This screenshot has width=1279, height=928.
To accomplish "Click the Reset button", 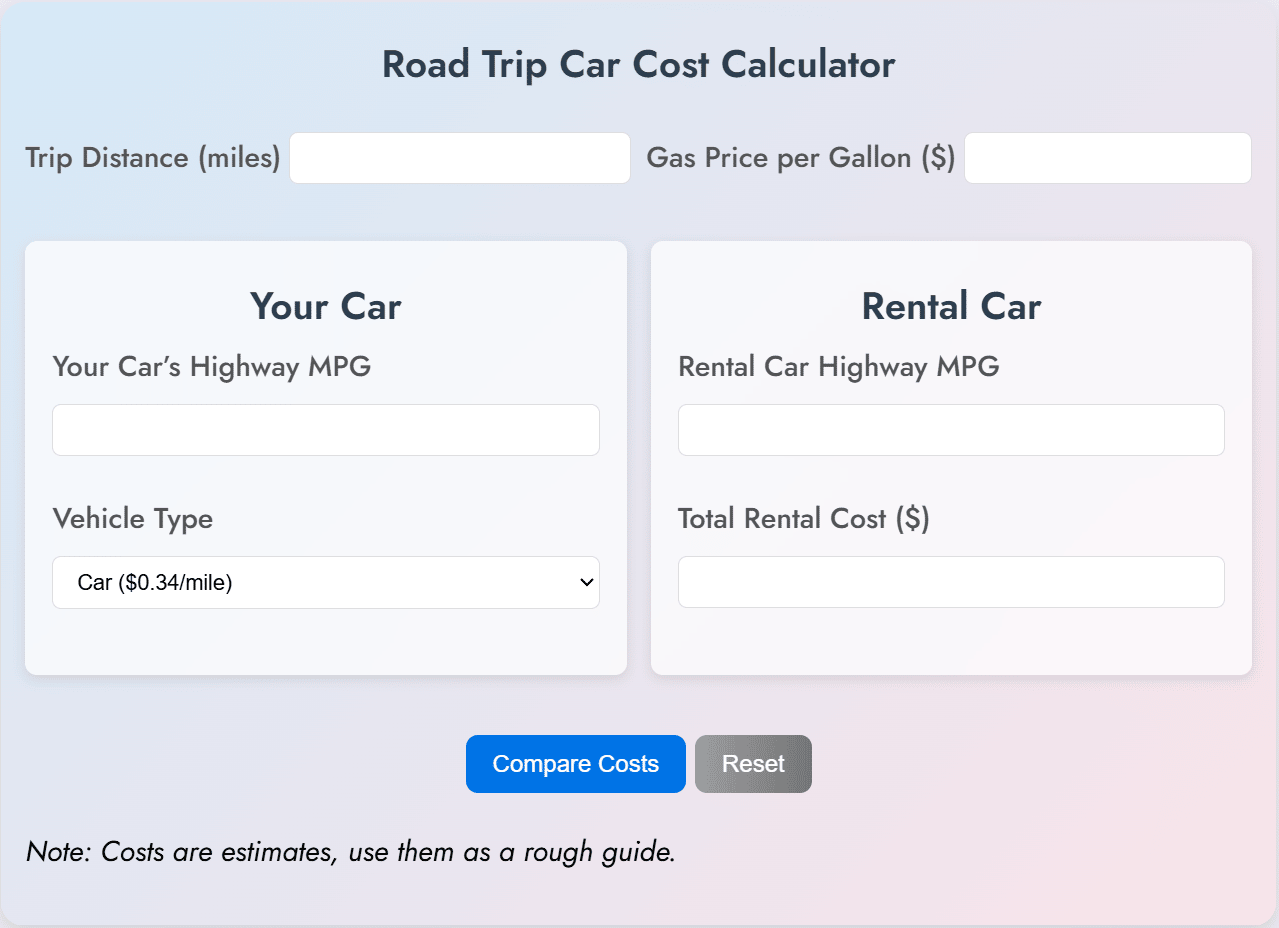I will pos(753,763).
